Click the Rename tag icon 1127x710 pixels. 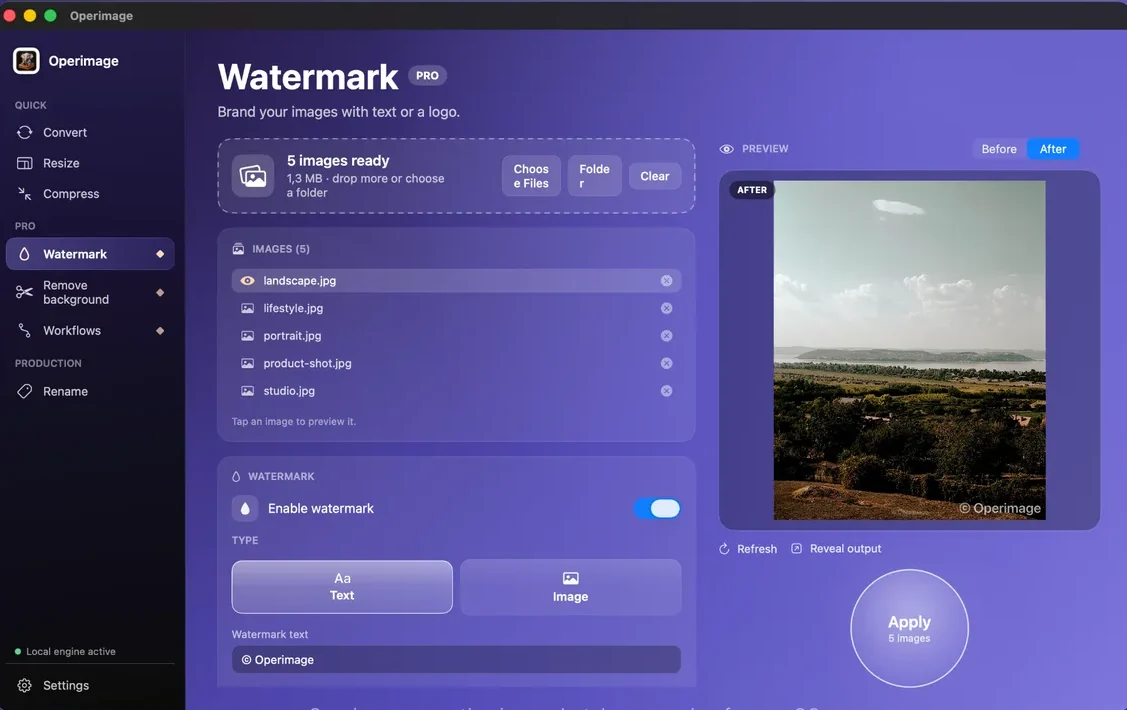[24, 392]
